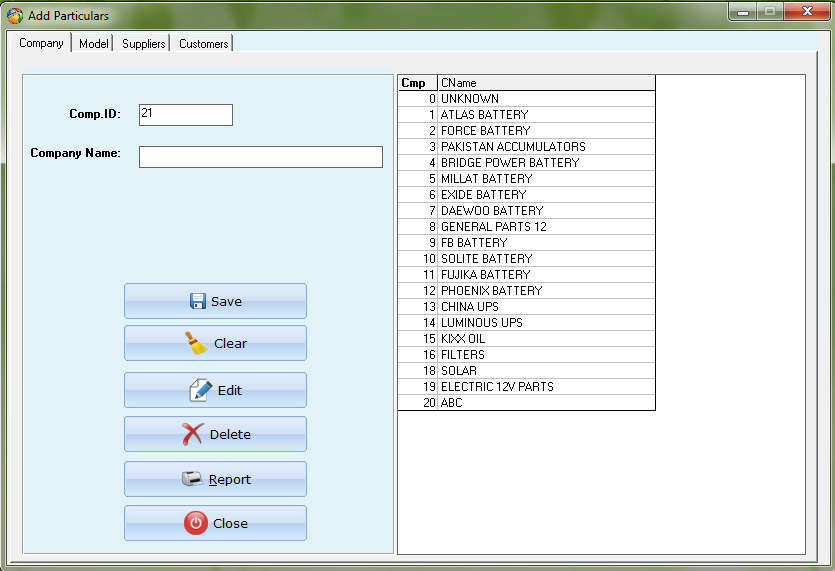Open the Suppliers tab
The image size is (835, 571).
(143, 44)
